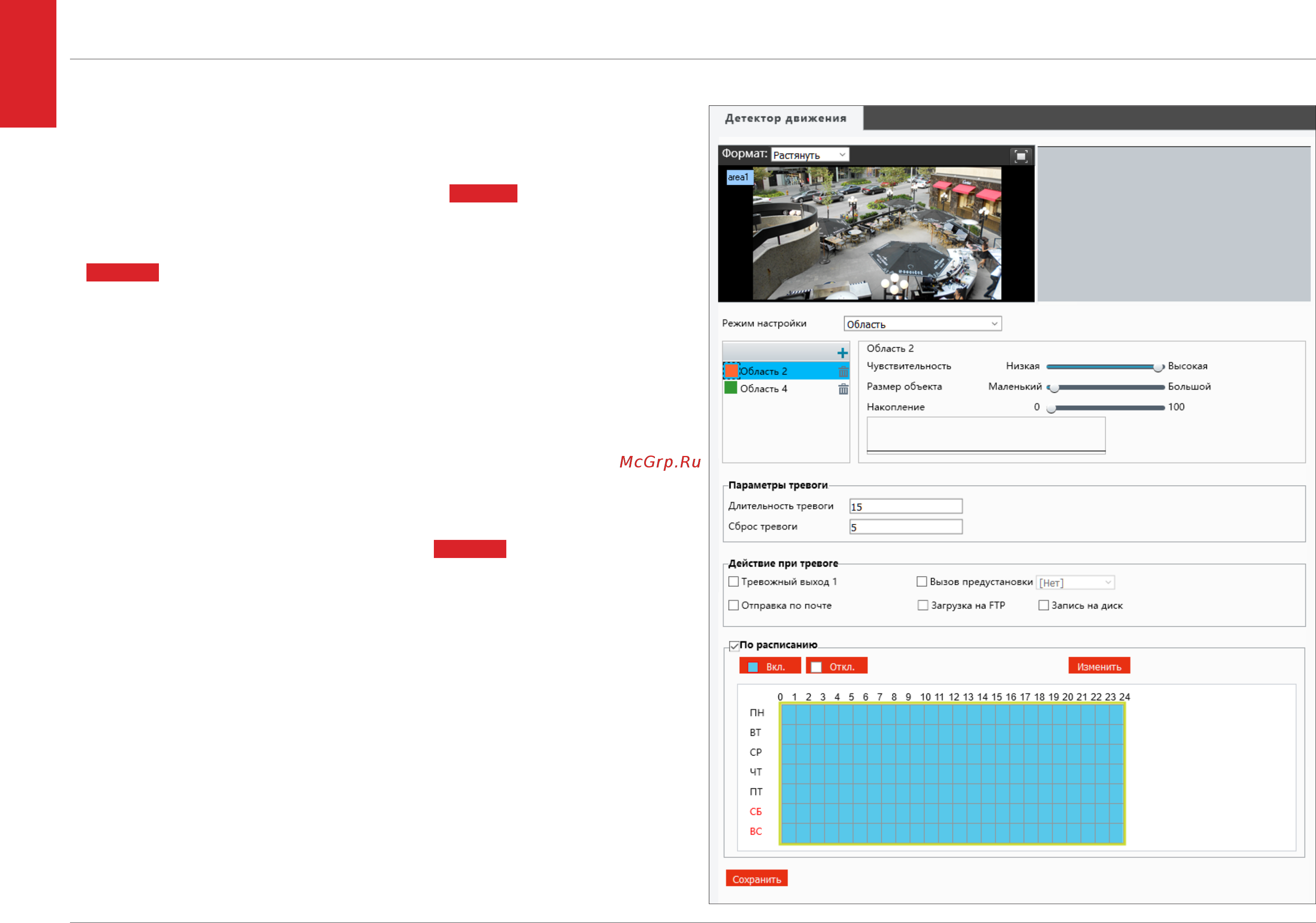The image size is (1316, 923).
Task: Click the Откл. schedule button
Action: click(836, 666)
